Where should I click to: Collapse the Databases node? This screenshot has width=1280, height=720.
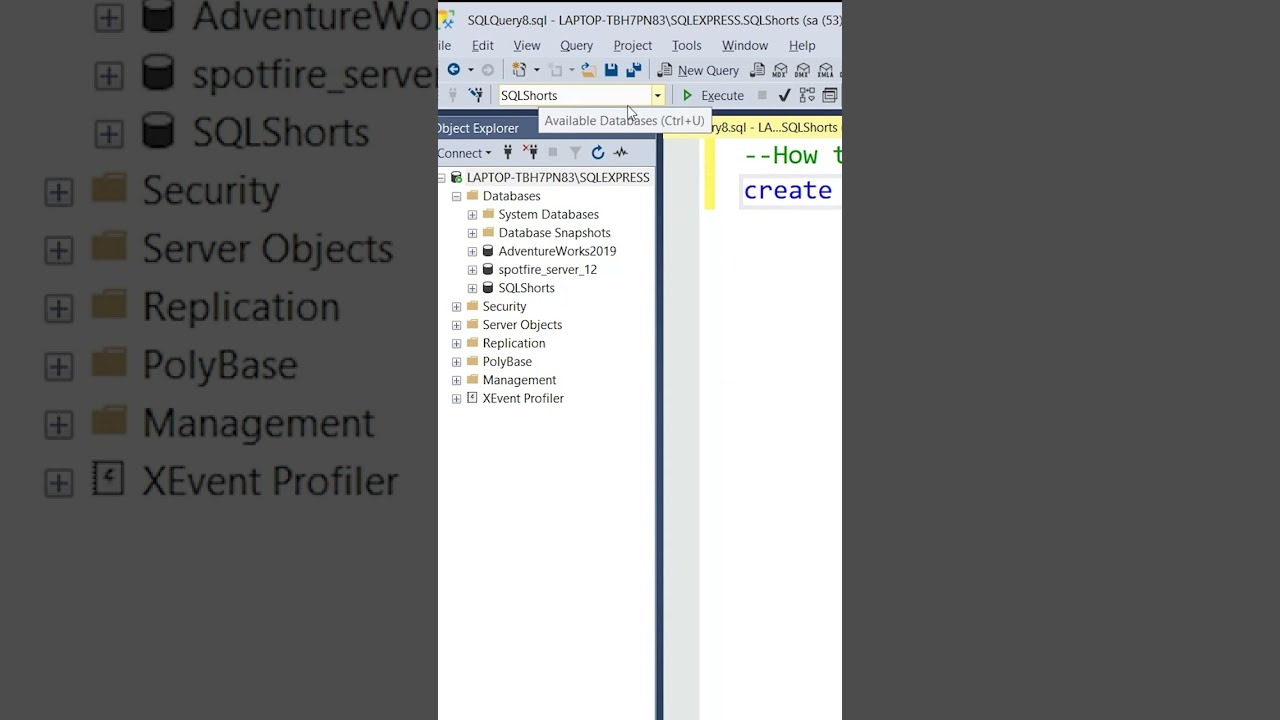point(456,196)
